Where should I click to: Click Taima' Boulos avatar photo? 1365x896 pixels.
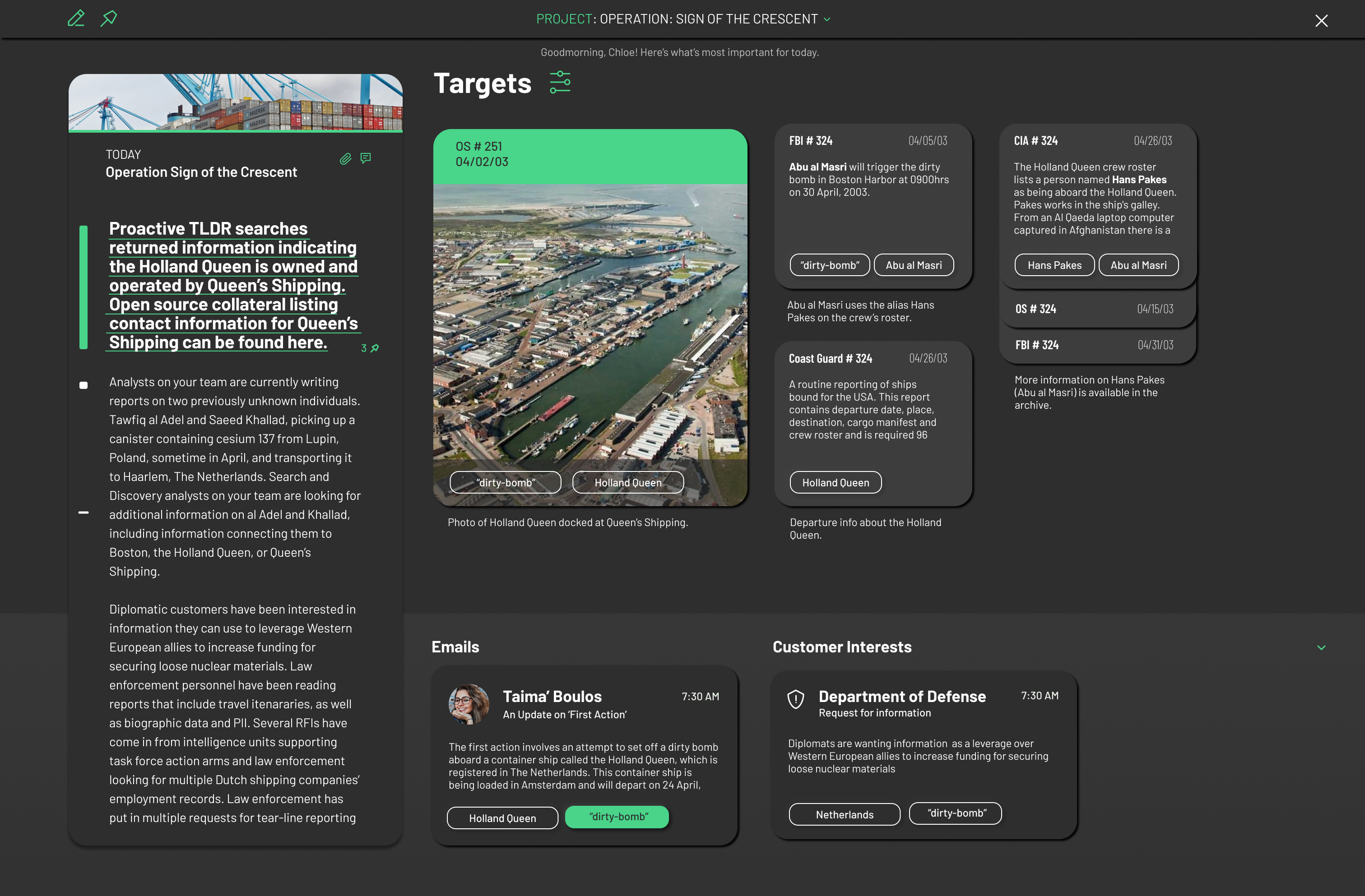click(x=469, y=704)
